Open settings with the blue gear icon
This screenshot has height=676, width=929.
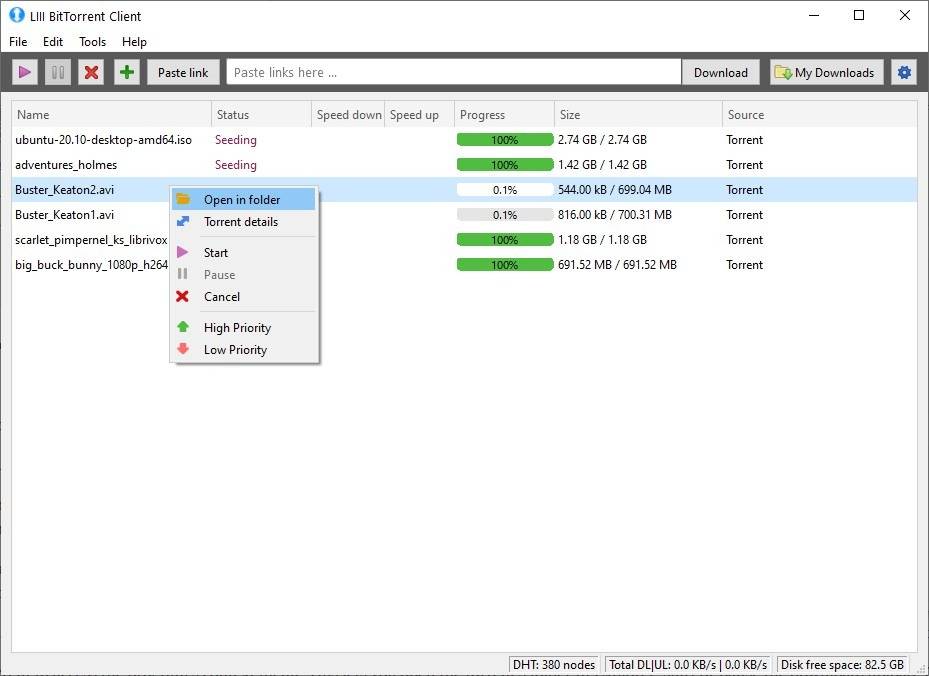pos(904,72)
